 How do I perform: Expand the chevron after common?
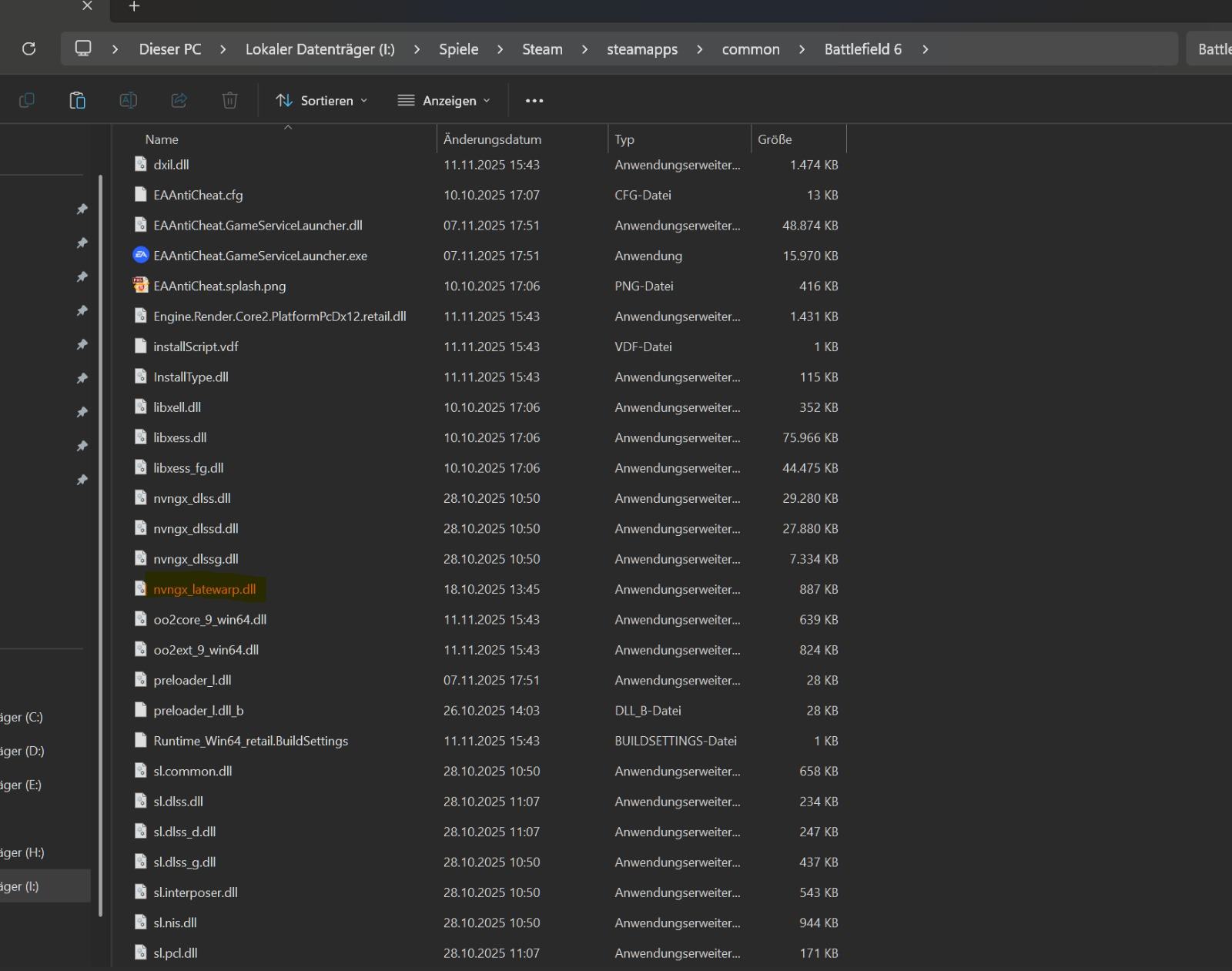(x=802, y=49)
